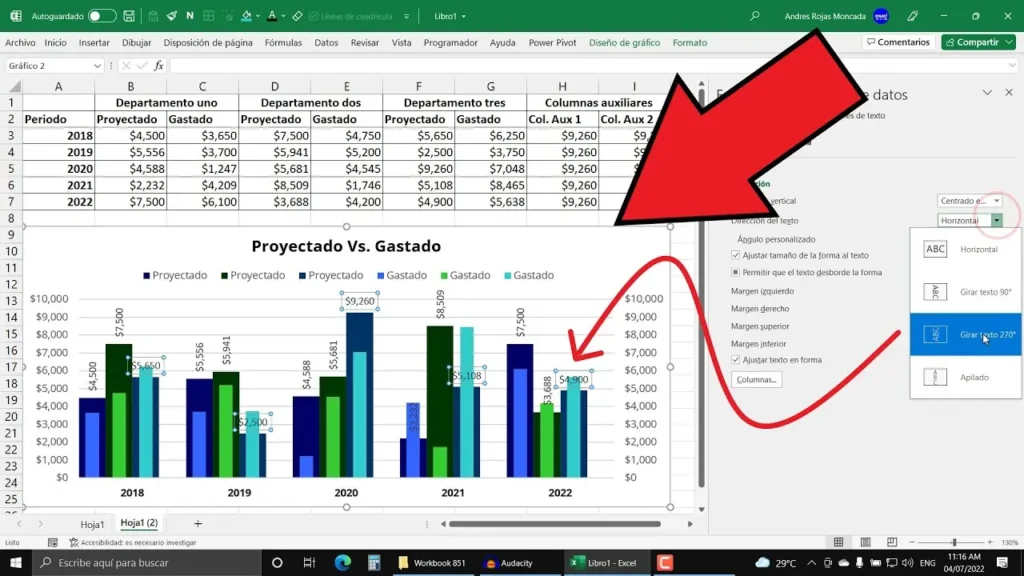Select the Girar texto 90° option icon
The height and width of the screenshot is (576, 1024).
point(935,292)
